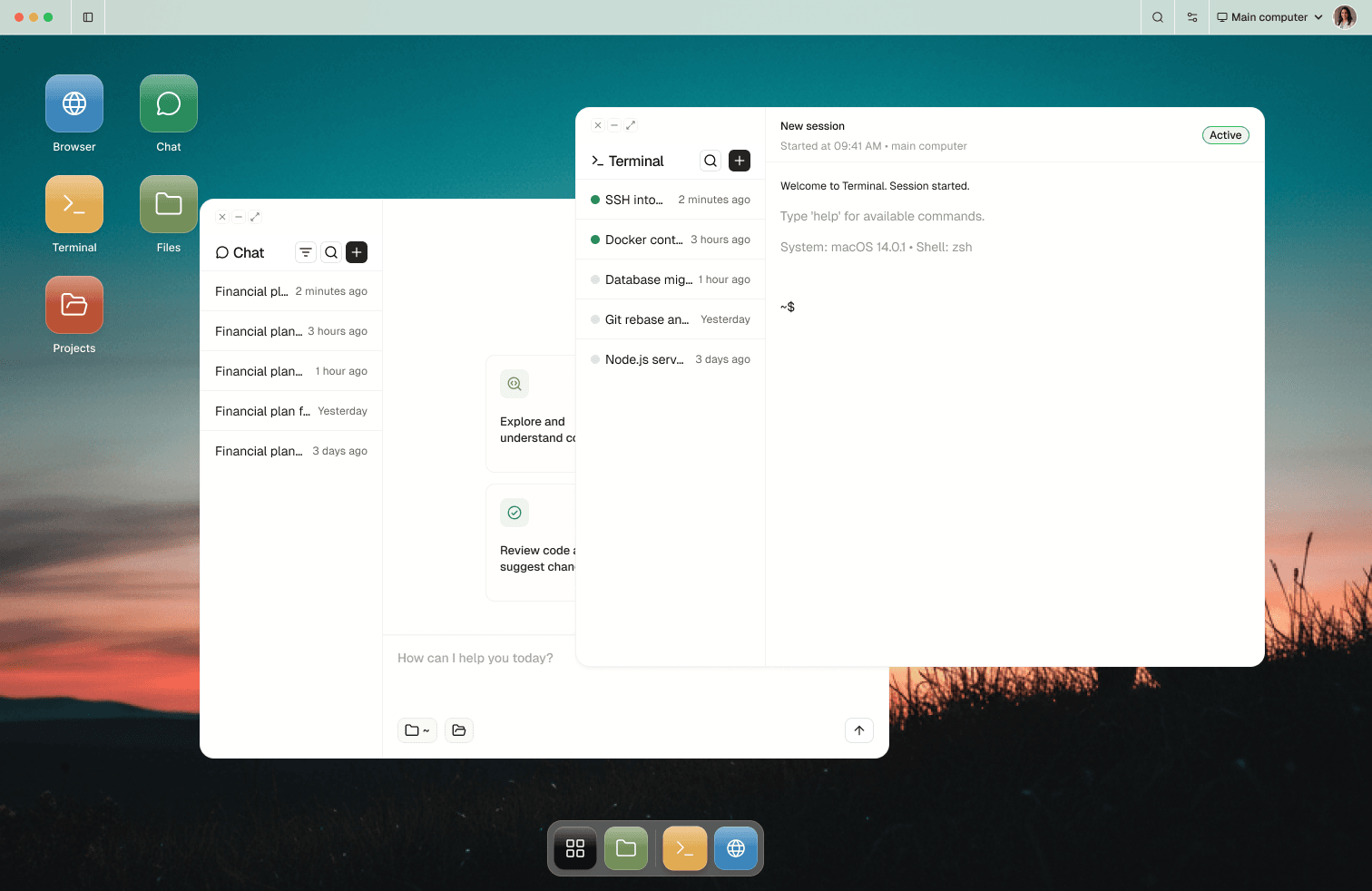Open the chat from 3 hours ago
The image size is (1372, 891).
[x=291, y=331]
